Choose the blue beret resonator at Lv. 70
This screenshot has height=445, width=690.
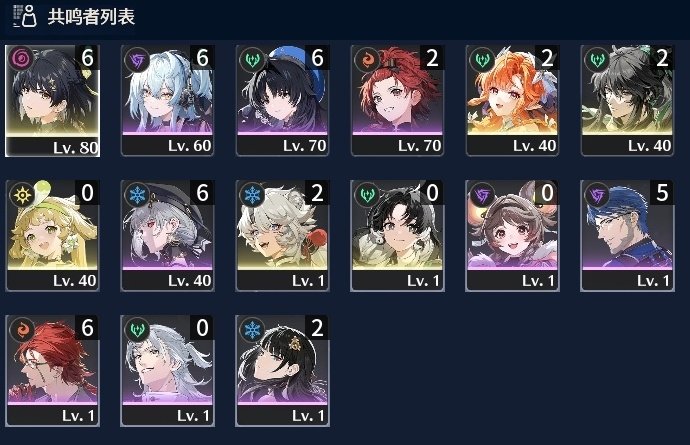[x=282, y=100]
